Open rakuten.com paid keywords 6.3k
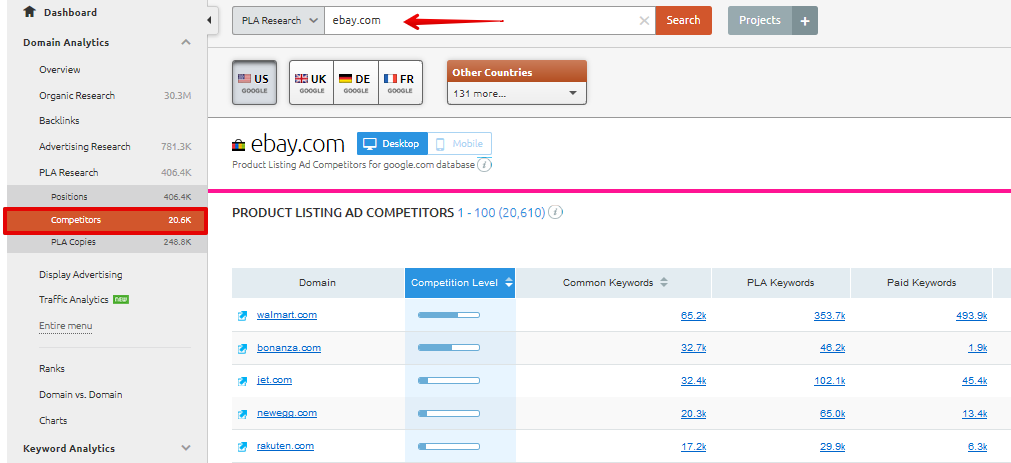The width and height of the screenshot is (1011, 463). 977,447
